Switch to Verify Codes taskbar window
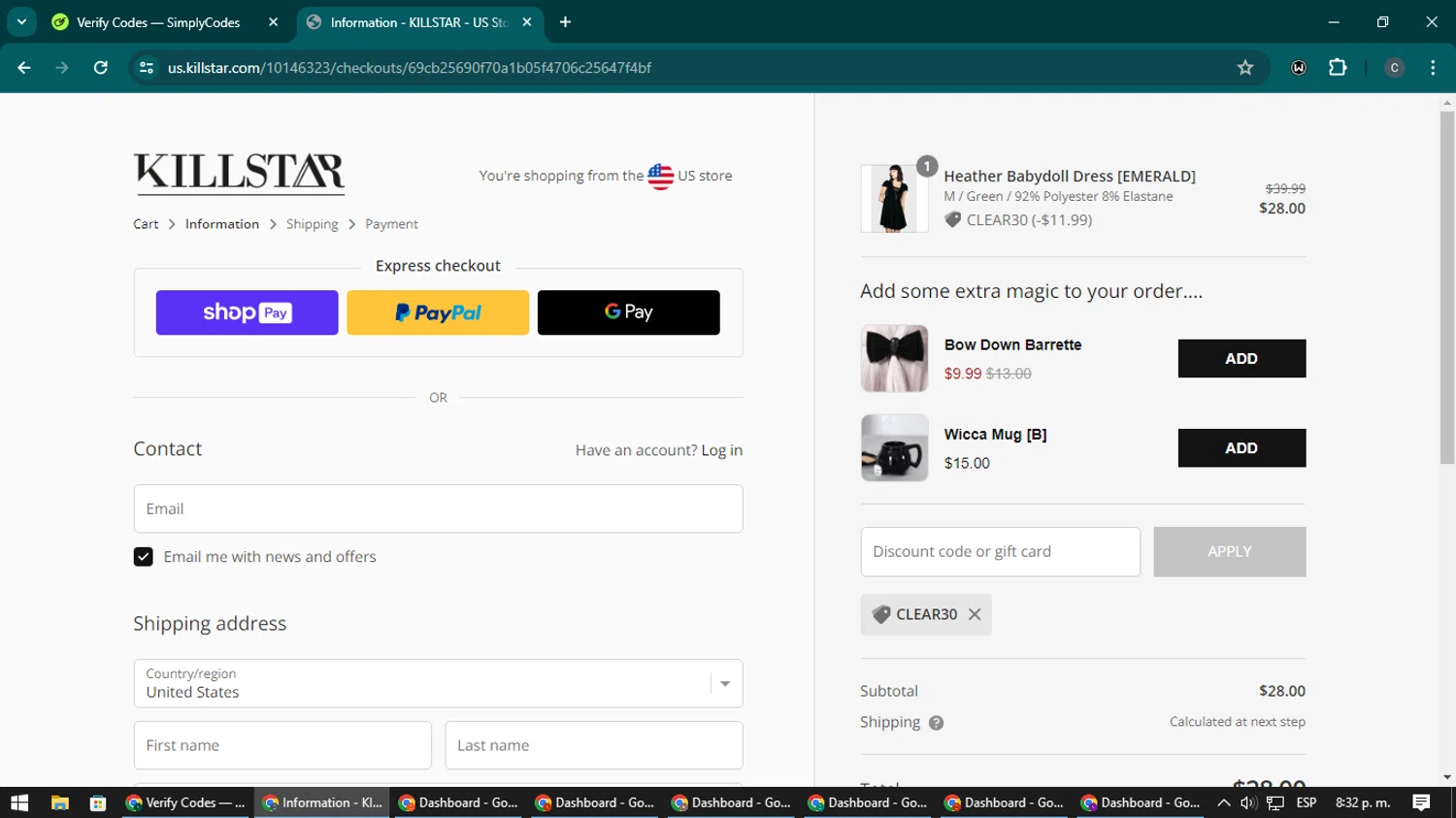 (187, 802)
